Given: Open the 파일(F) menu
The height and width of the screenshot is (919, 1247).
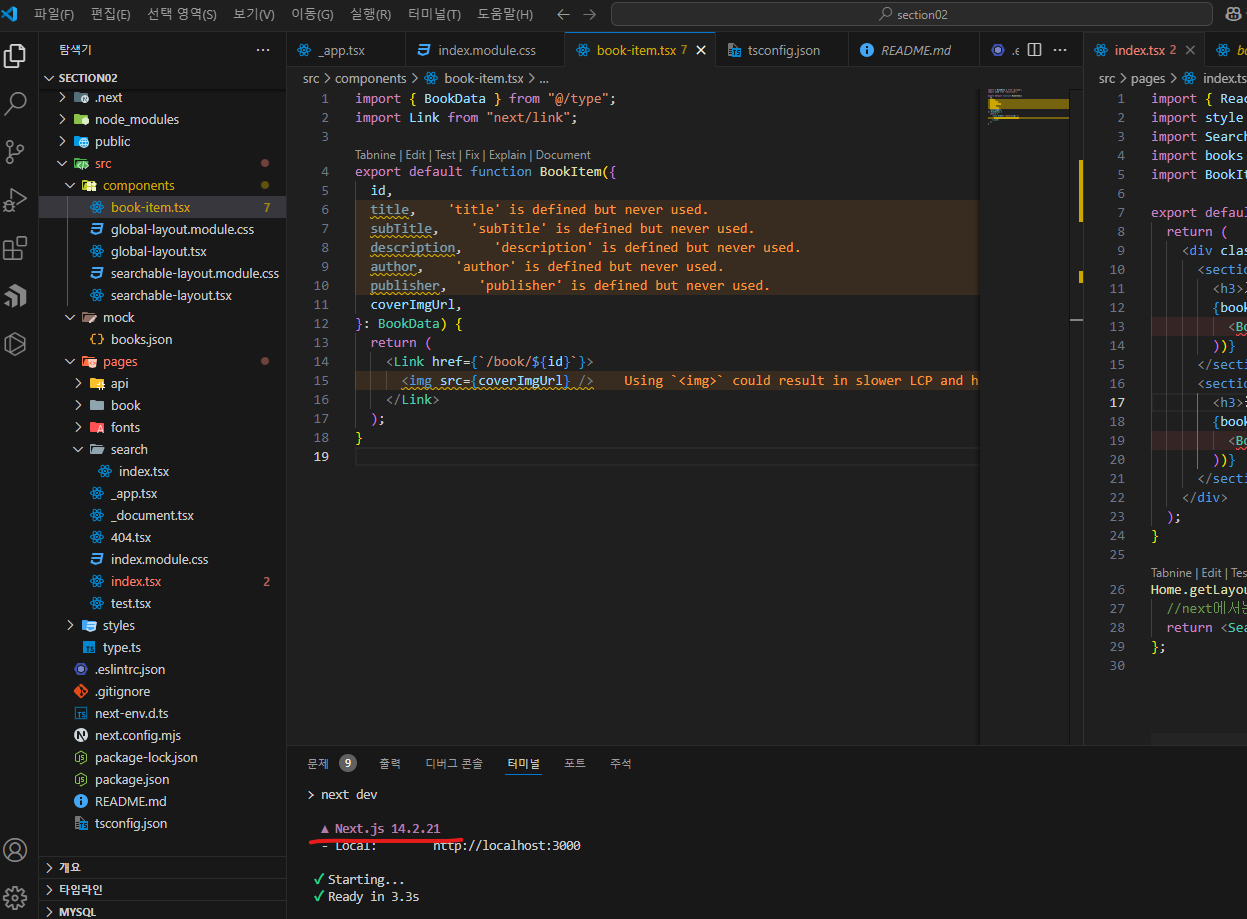Looking at the screenshot, I should [x=54, y=15].
